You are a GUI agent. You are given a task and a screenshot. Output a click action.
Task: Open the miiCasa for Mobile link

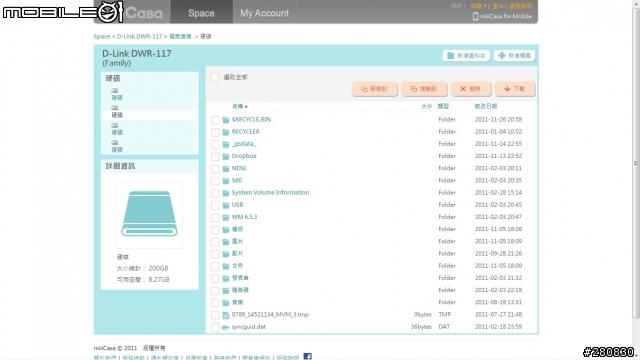(506, 16)
